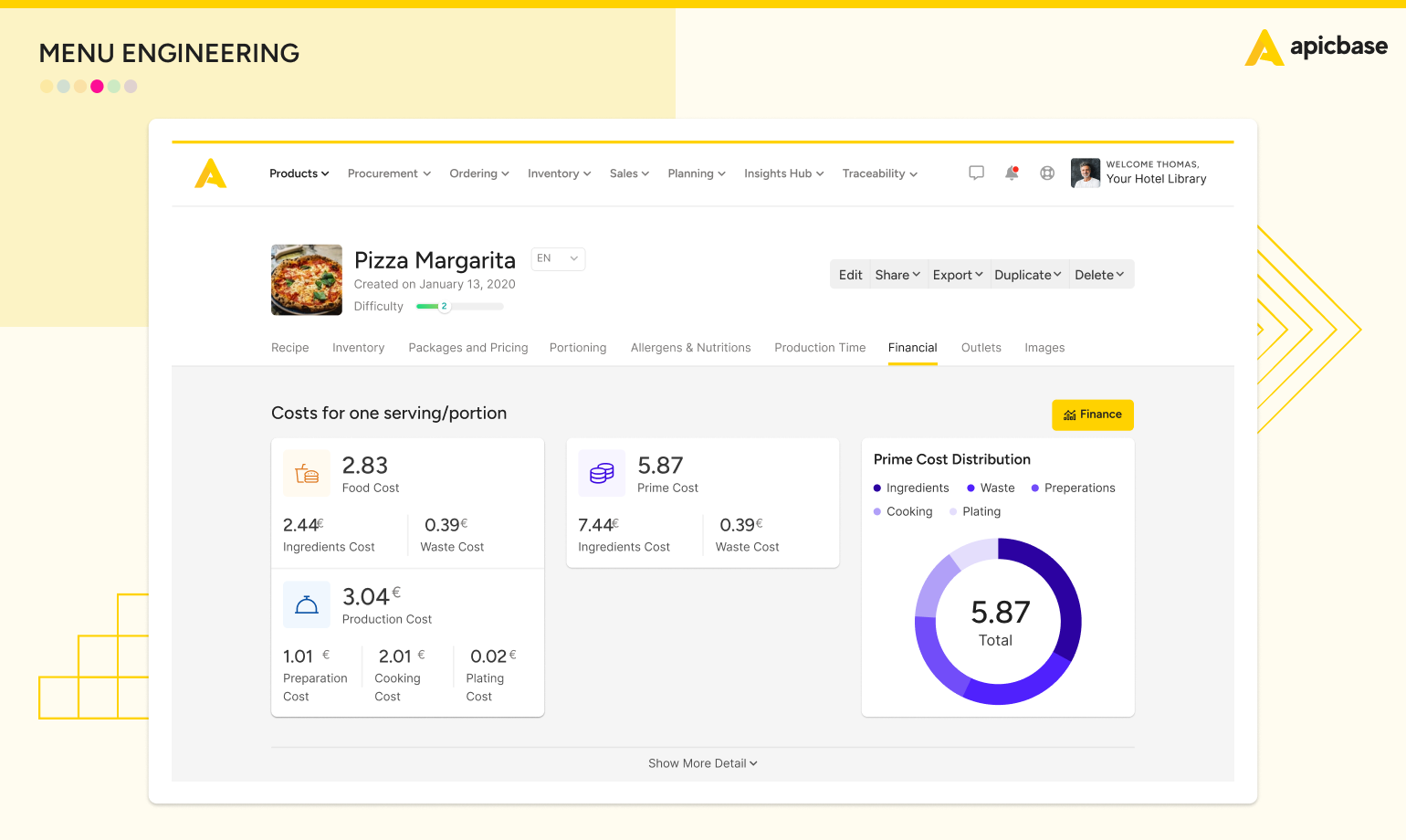Toggle Preperations in the chart legend
The image size is (1406, 840).
point(1074,488)
